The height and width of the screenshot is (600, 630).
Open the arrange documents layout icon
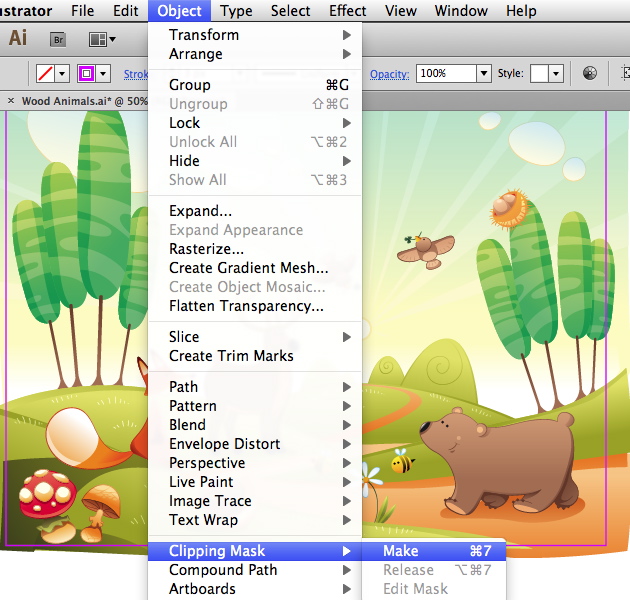pos(102,40)
